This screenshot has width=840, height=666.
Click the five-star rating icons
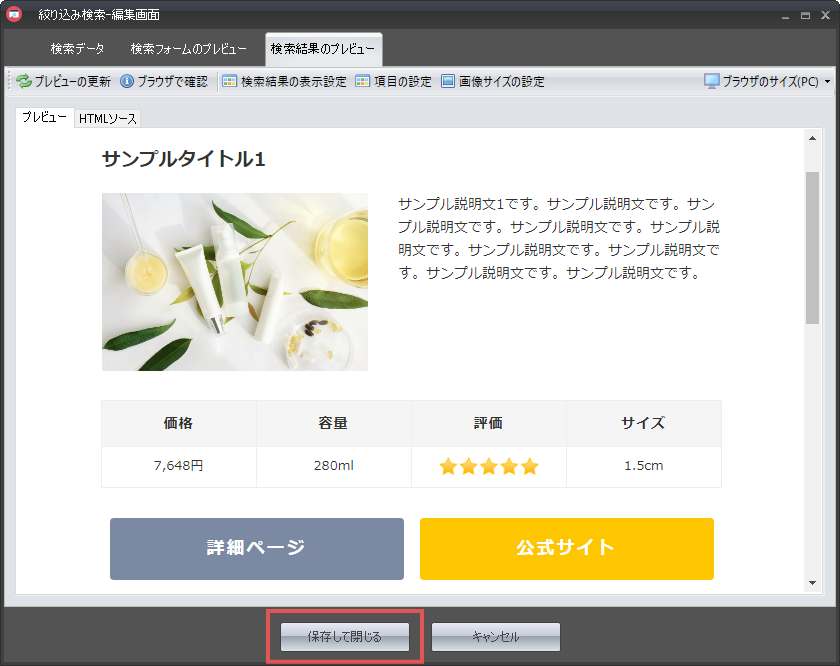coord(488,466)
